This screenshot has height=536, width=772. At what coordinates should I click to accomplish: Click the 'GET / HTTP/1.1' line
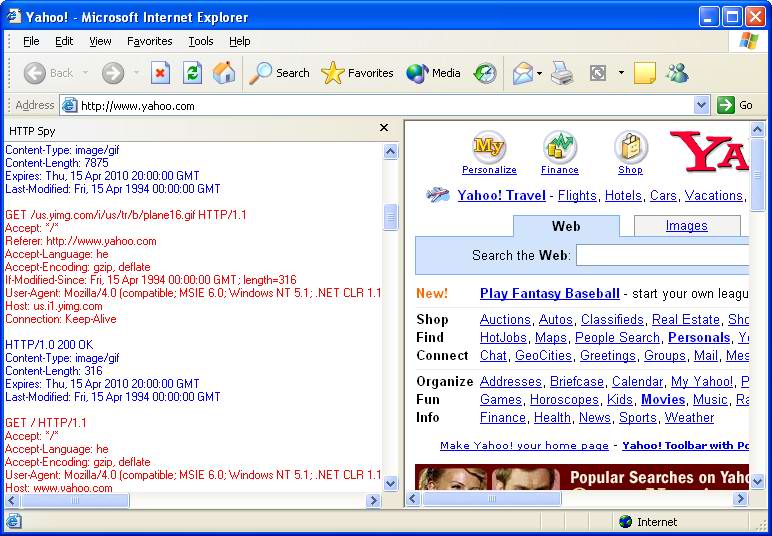pos(45,423)
